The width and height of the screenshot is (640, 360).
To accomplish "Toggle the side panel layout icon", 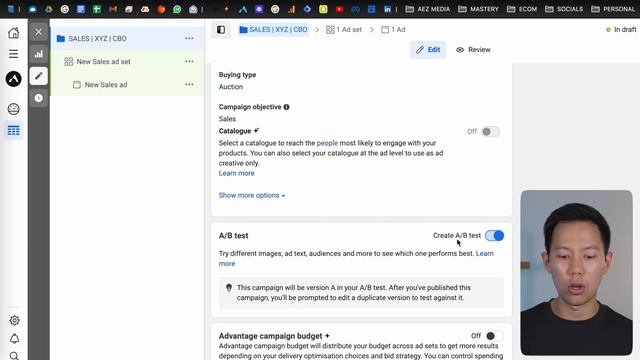I will pos(221,30).
